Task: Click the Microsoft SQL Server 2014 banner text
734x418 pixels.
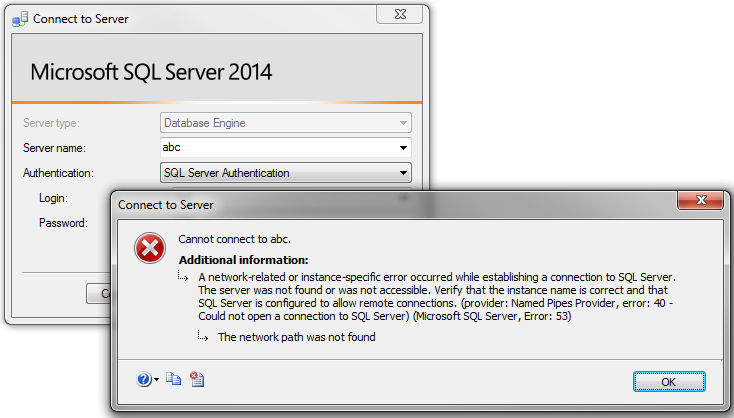Action: (151, 72)
